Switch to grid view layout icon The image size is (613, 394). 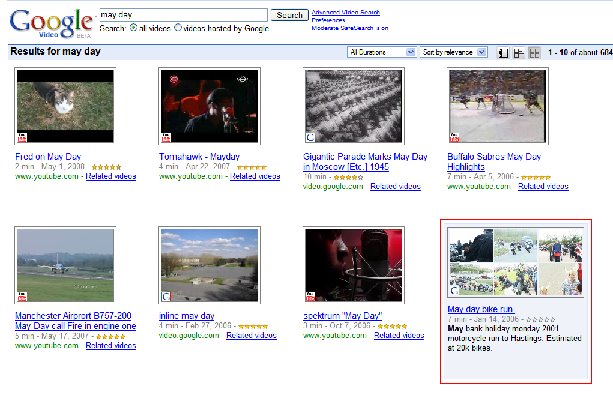coord(534,52)
